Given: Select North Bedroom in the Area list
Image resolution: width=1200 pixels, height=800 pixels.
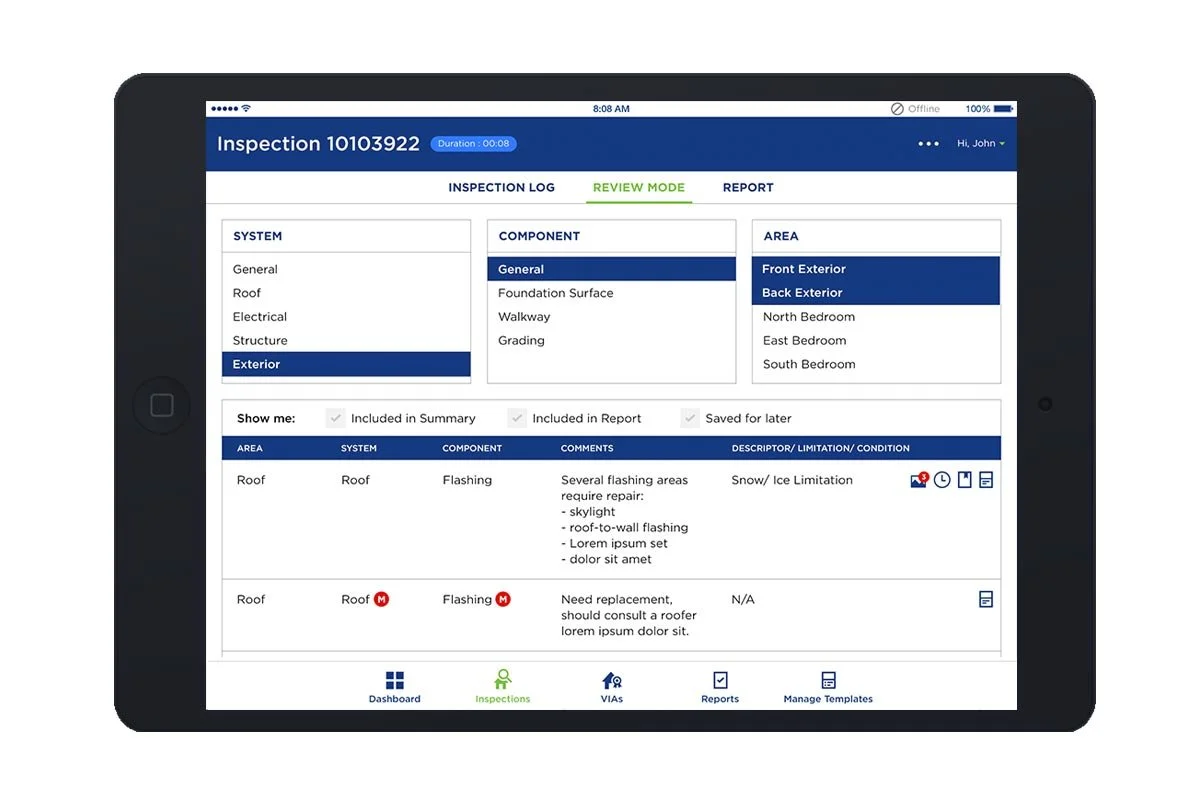Looking at the screenshot, I should pos(876,317).
